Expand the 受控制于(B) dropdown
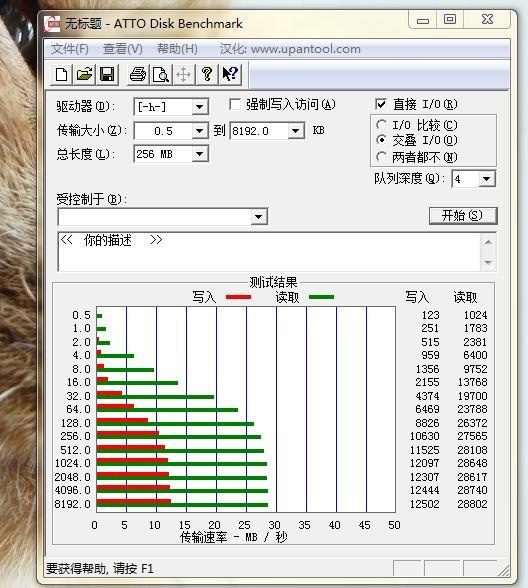 coord(258,217)
